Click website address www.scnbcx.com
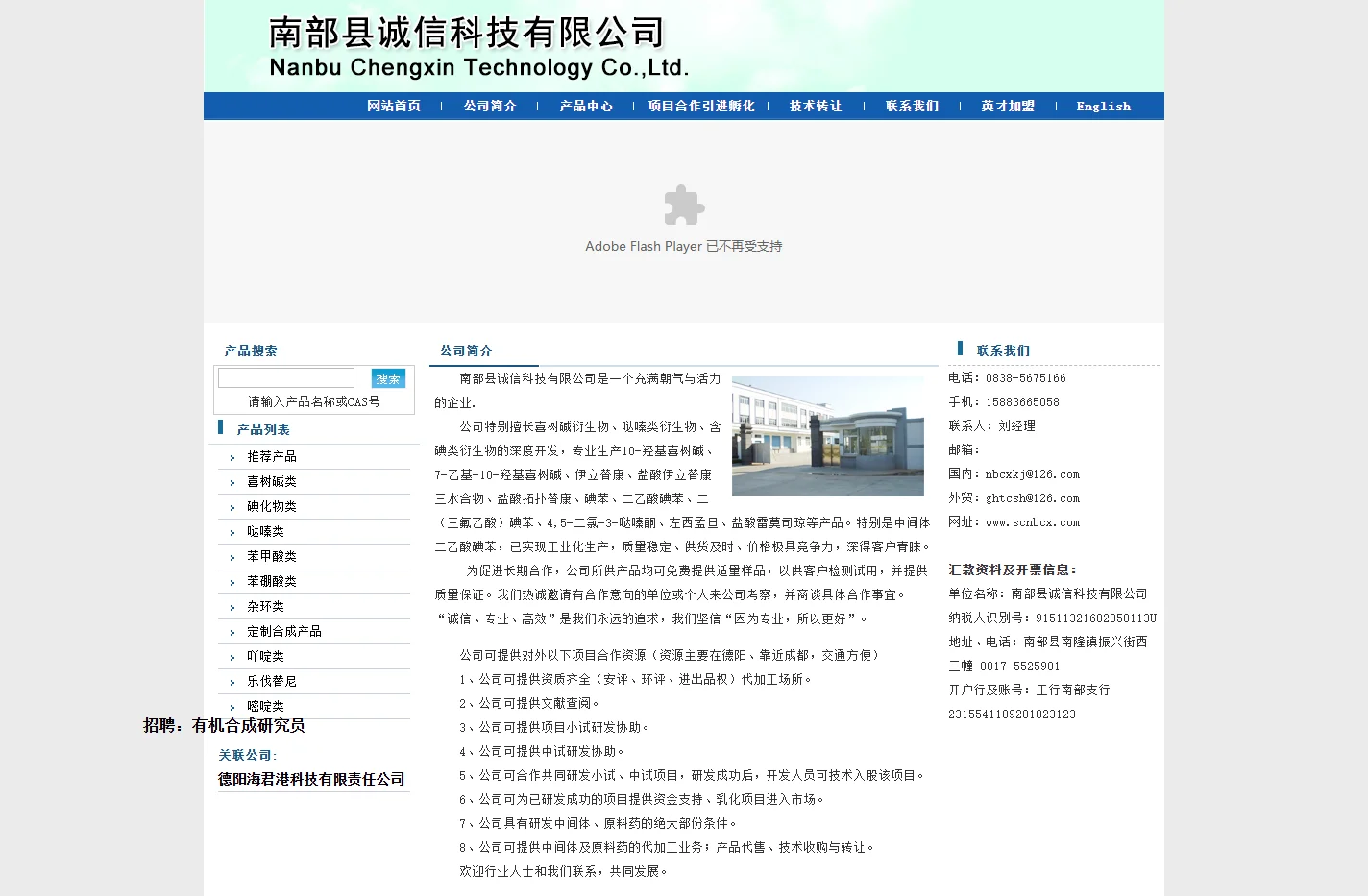Image resolution: width=1368 pixels, height=896 pixels. (1033, 522)
